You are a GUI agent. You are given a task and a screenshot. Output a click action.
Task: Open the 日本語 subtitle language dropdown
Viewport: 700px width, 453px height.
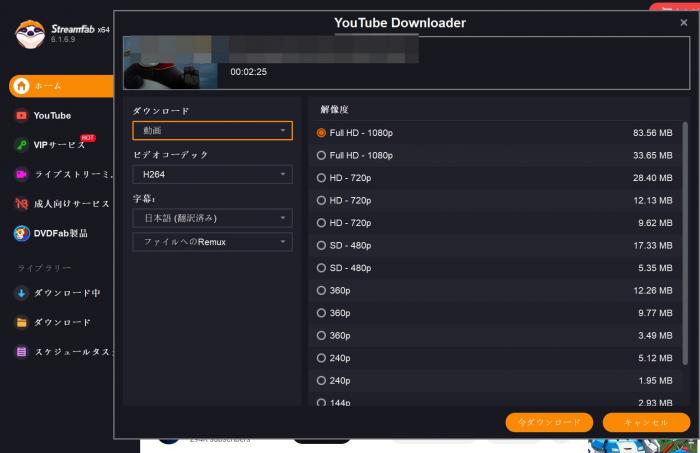(x=212, y=218)
